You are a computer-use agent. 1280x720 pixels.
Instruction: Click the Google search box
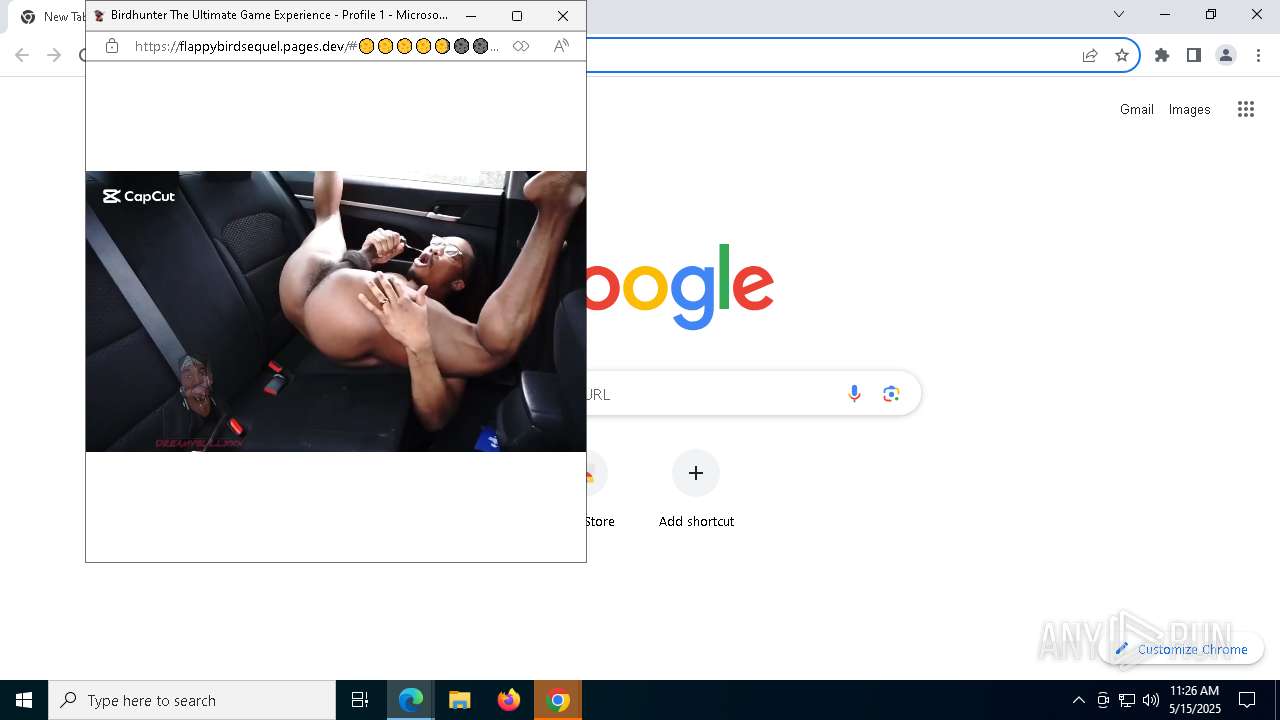coord(752,394)
